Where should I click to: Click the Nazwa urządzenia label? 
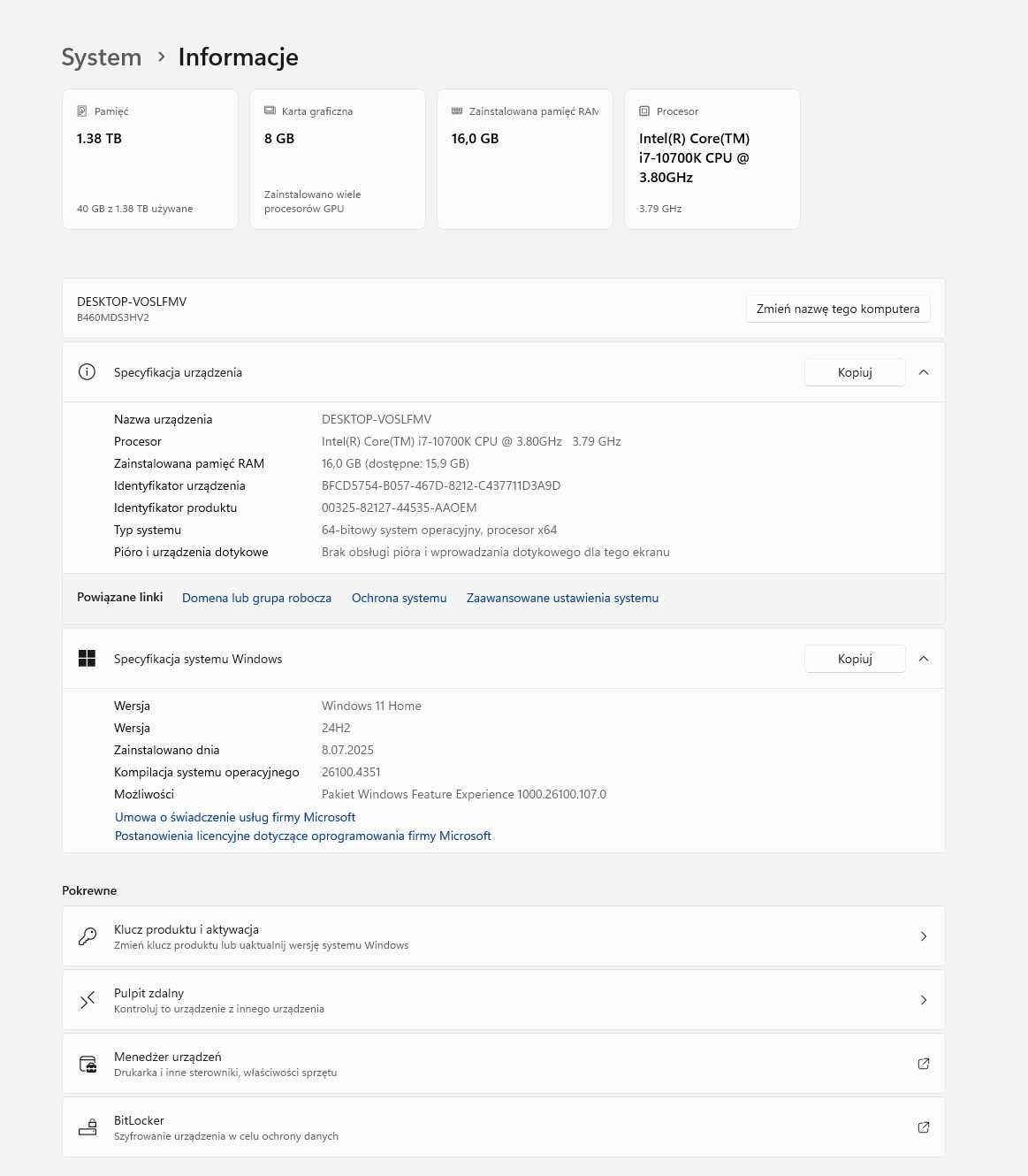pyautogui.click(x=164, y=419)
